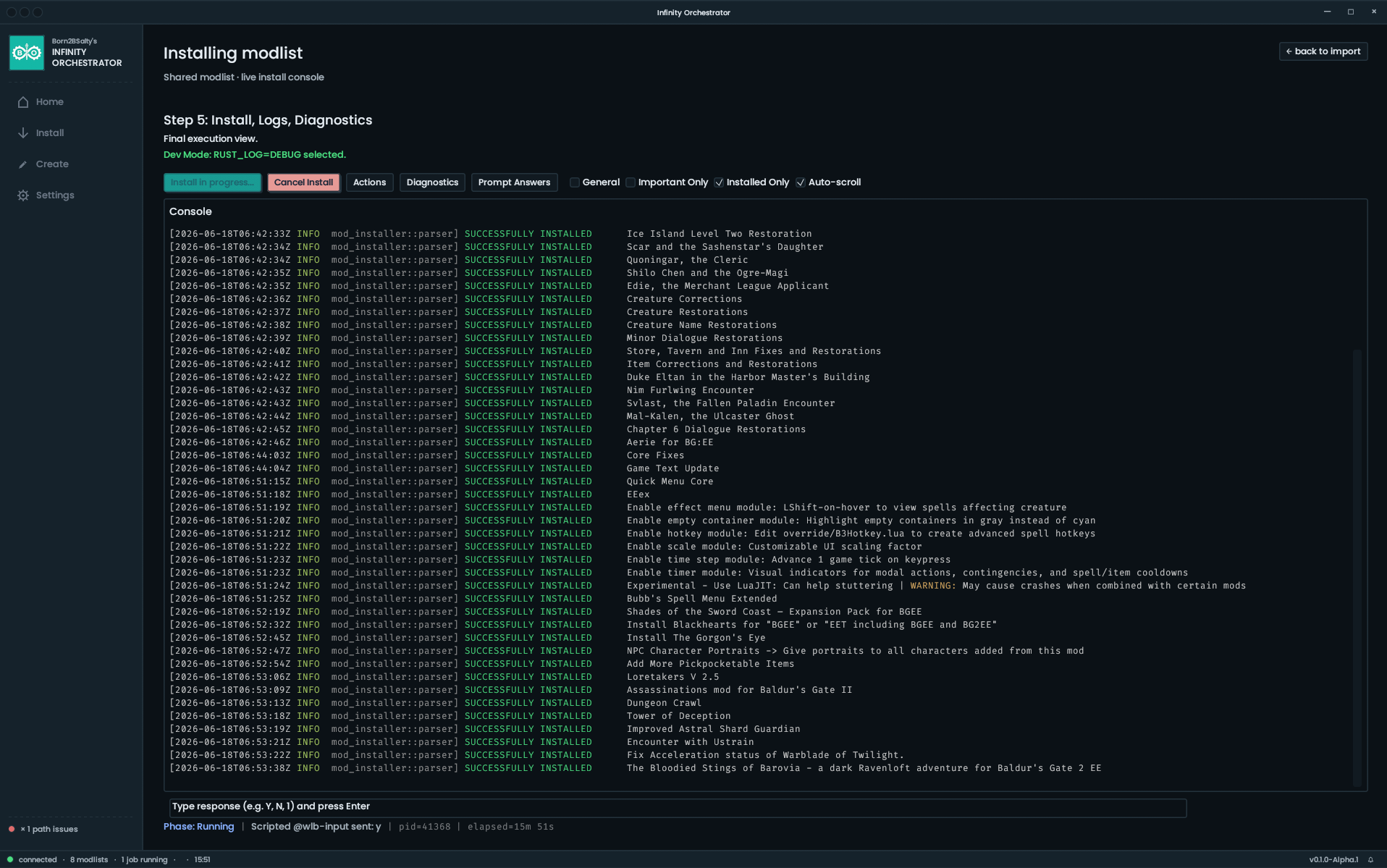Viewport: 1387px width, 868px height.
Task: Click the 'elapsed=15m 51s' text
Action: [x=510, y=827]
